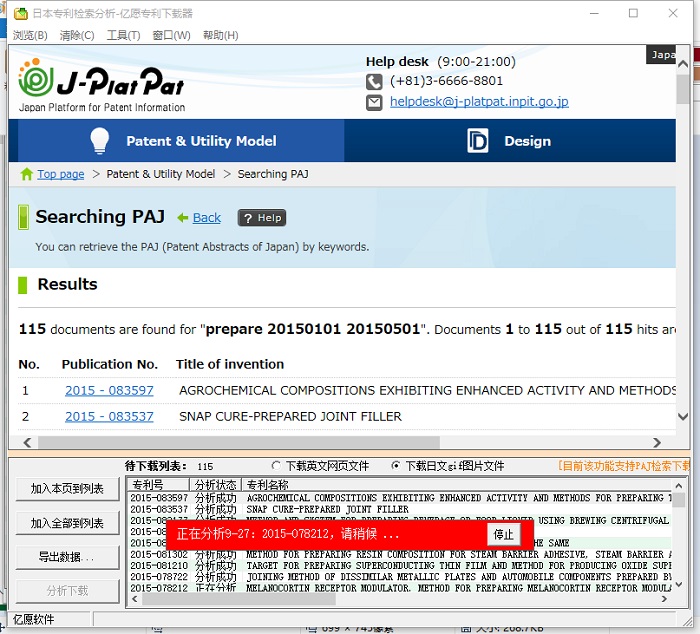This screenshot has height=634, width=700.
Task: Click the web page scroll down arrow
Action: [x=683, y=417]
